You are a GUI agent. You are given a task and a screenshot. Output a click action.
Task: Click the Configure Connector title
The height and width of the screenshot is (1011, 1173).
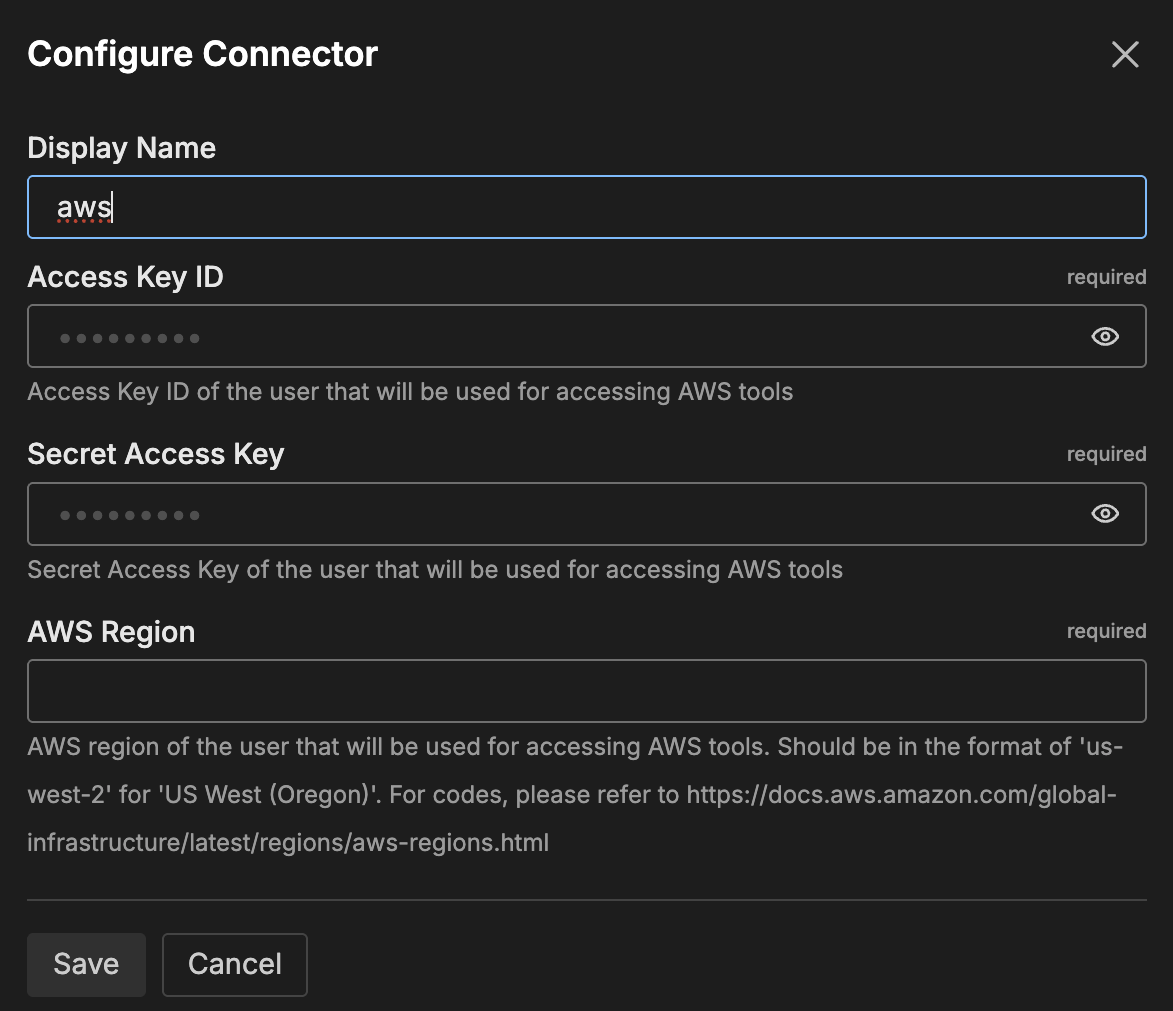click(x=203, y=54)
